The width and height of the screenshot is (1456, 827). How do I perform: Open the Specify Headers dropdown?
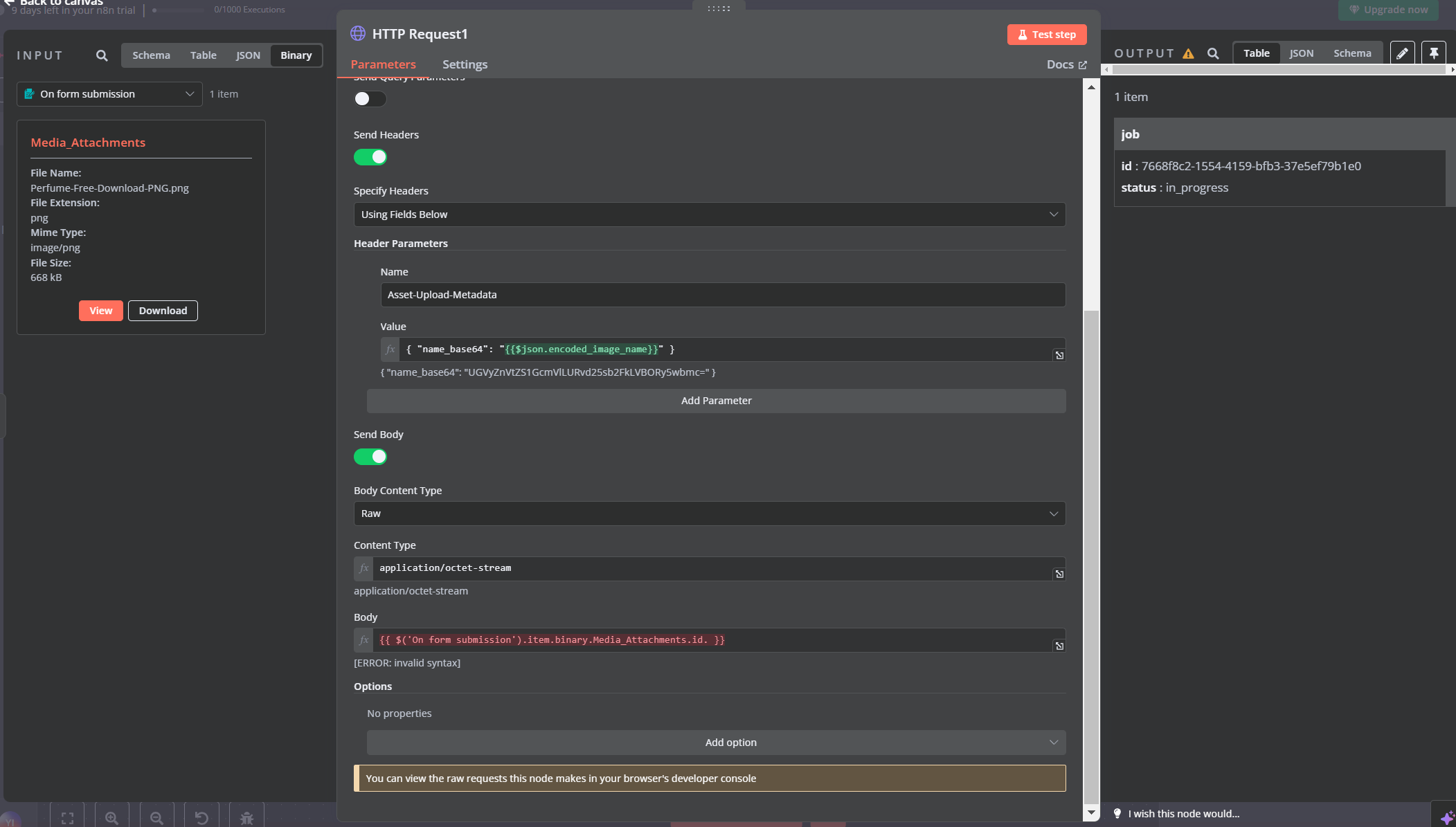[709, 215]
